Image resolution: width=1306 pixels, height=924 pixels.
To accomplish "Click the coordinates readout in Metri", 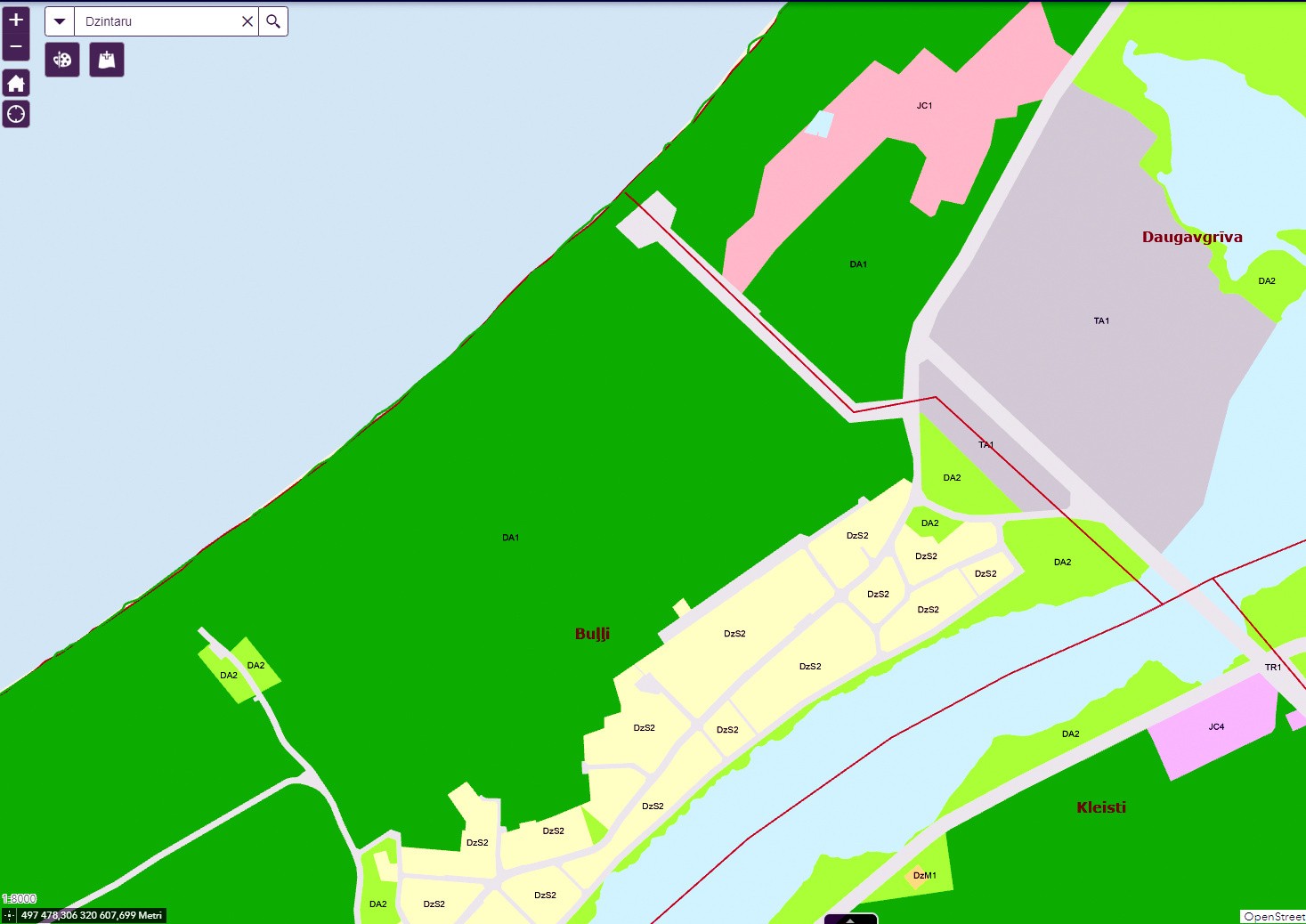I will pos(92,915).
